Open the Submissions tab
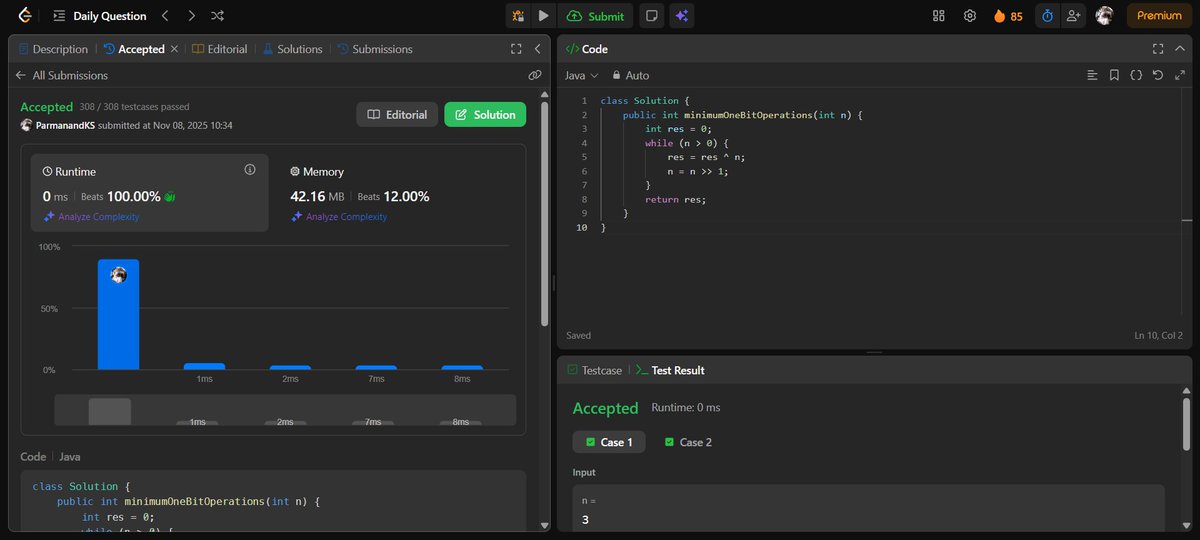Image resolution: width=1200 pixels, height=540 pixels. point(375,49)
